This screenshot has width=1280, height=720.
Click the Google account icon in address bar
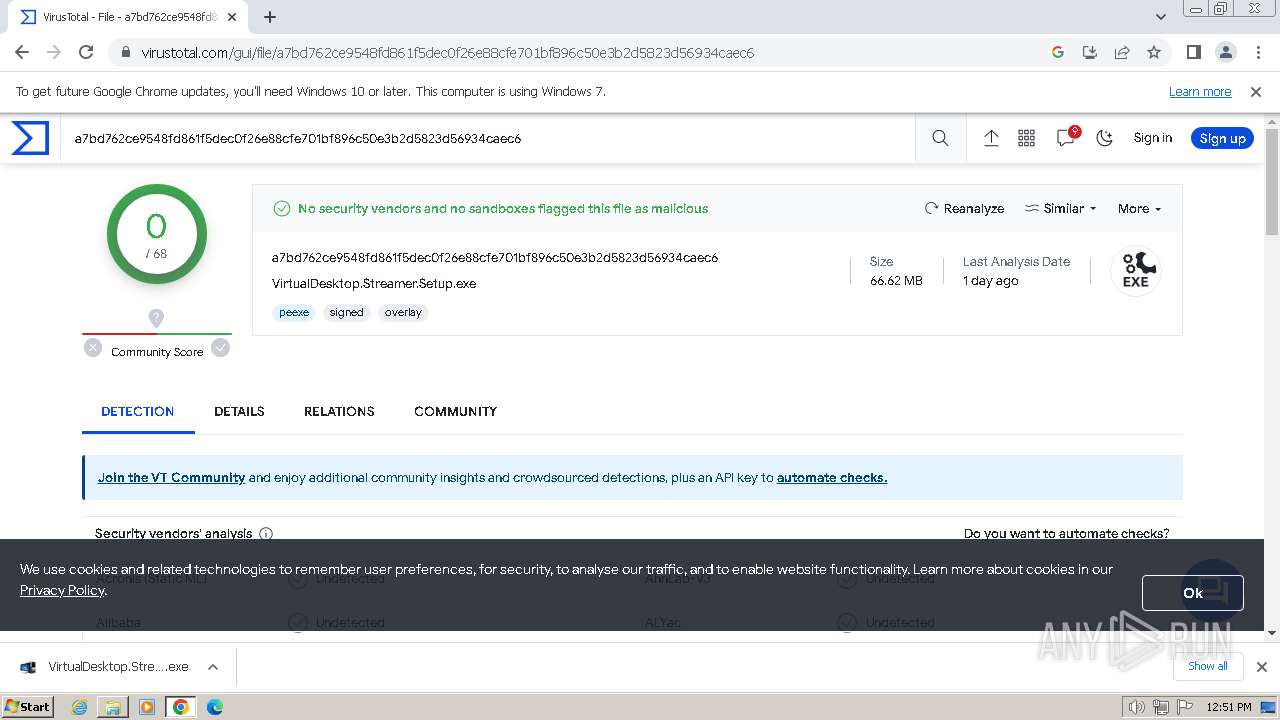(1058, 52)
